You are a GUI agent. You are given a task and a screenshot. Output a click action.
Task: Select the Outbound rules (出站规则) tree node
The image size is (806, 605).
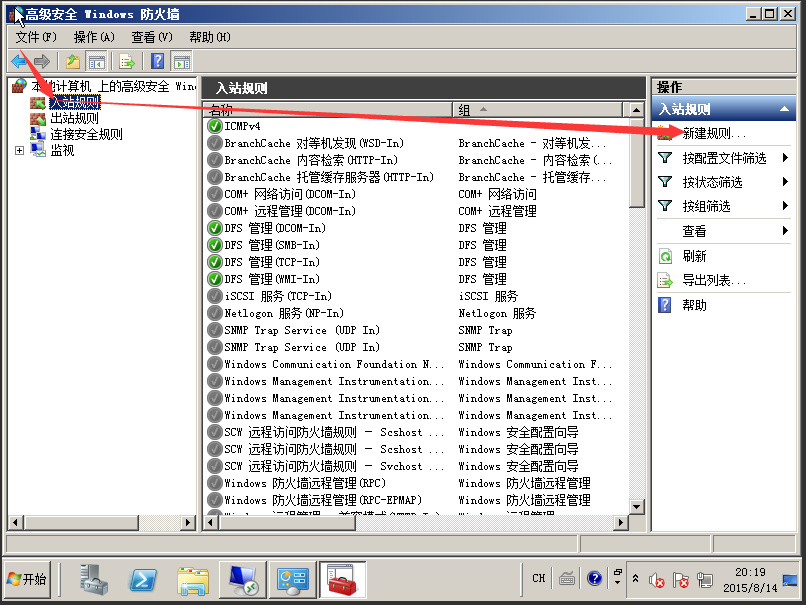tap(74, 118)
